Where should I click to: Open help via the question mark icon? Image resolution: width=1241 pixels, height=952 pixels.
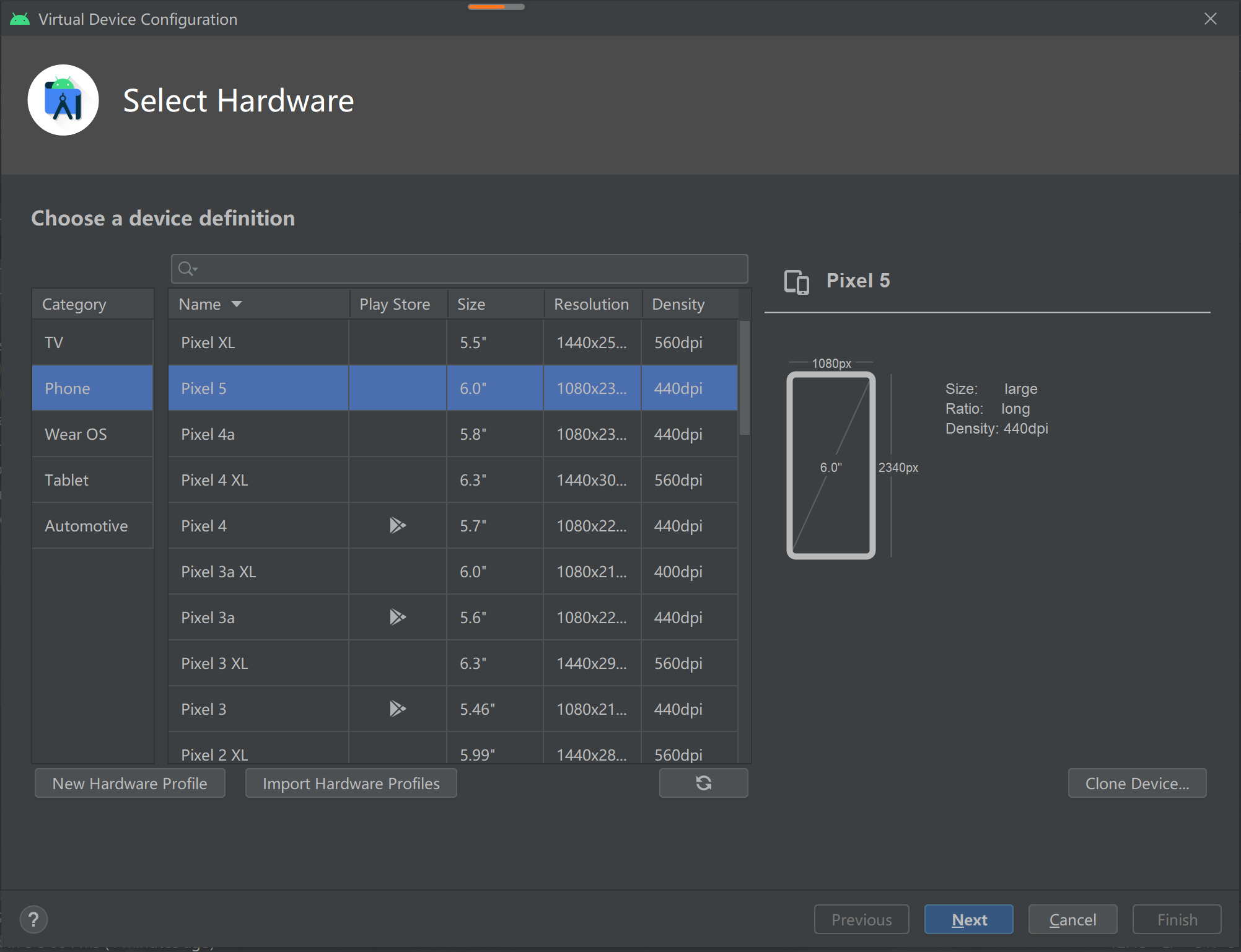point(34,919)
